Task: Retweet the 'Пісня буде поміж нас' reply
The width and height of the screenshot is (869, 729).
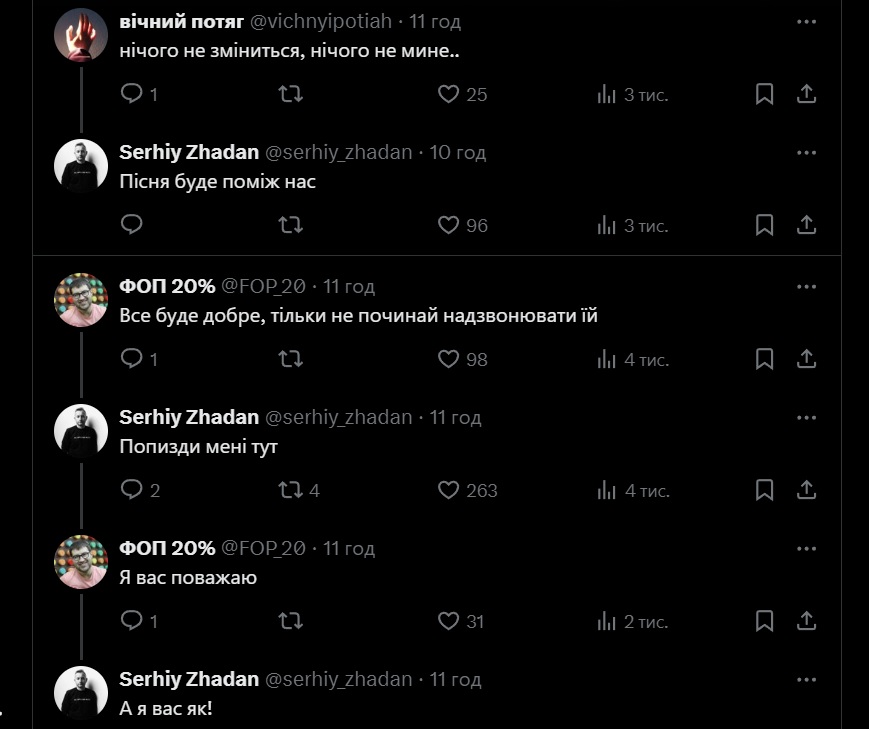Action: click(290, 225)
